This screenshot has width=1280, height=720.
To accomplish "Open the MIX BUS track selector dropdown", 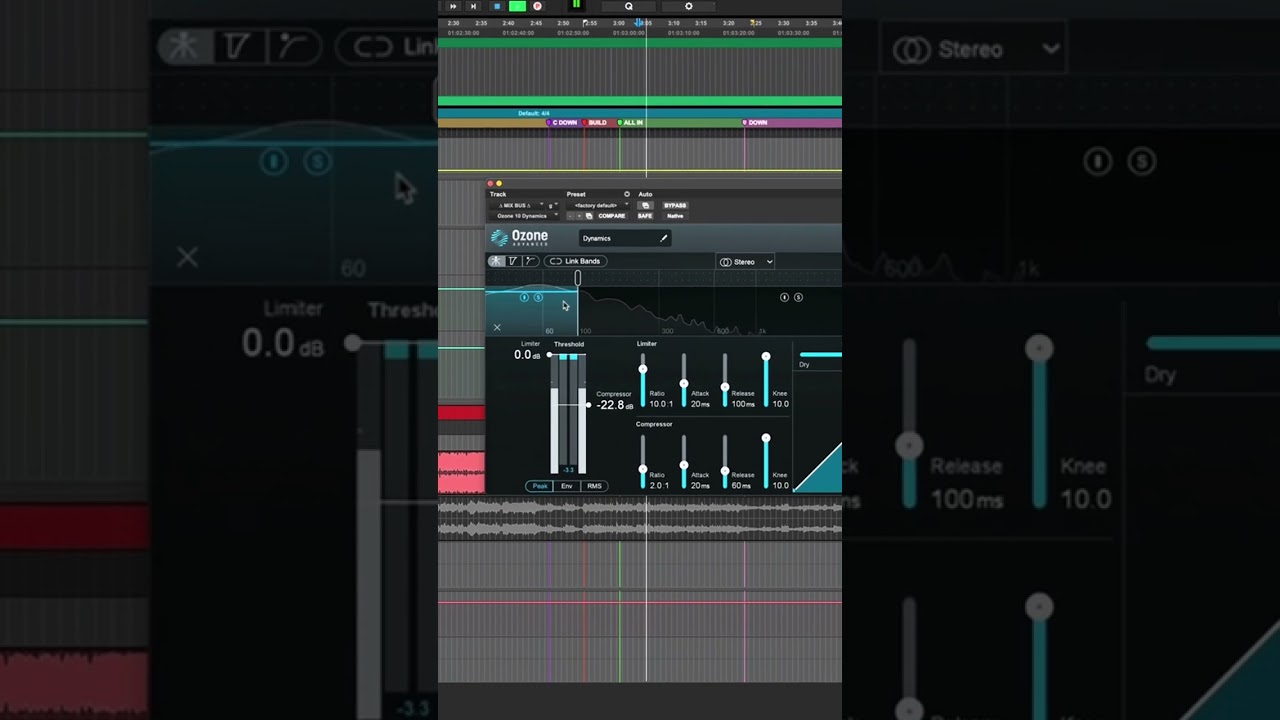I will (x=516, y=205).
